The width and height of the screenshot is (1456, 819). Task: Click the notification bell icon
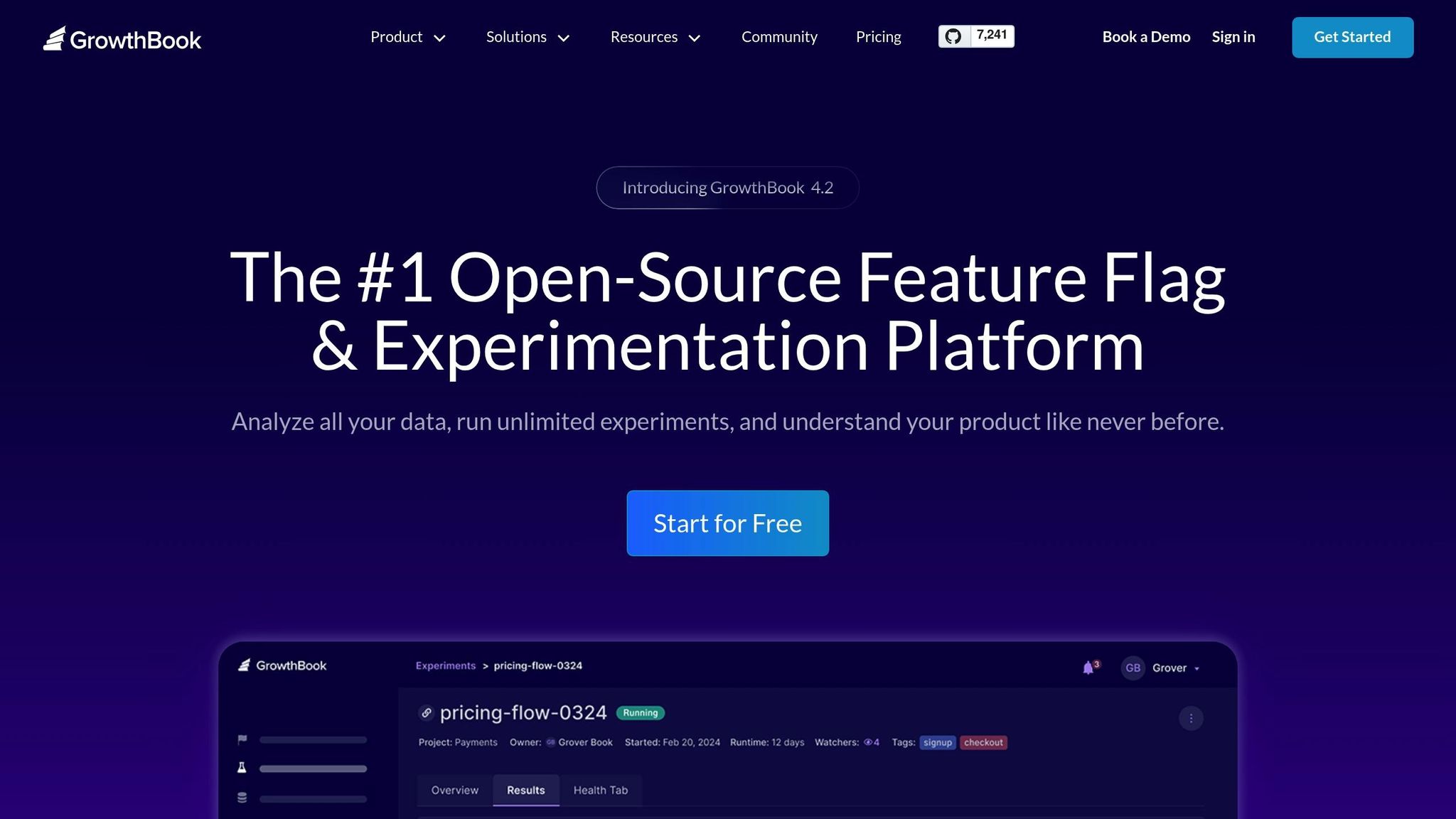(1088, 668)
